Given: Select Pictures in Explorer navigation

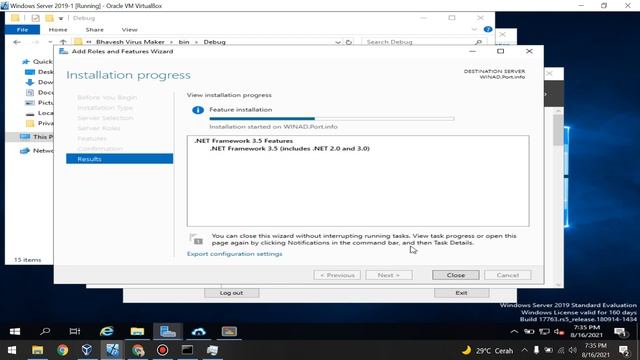Looking at the screenshot, I should (x=39, y=103).
